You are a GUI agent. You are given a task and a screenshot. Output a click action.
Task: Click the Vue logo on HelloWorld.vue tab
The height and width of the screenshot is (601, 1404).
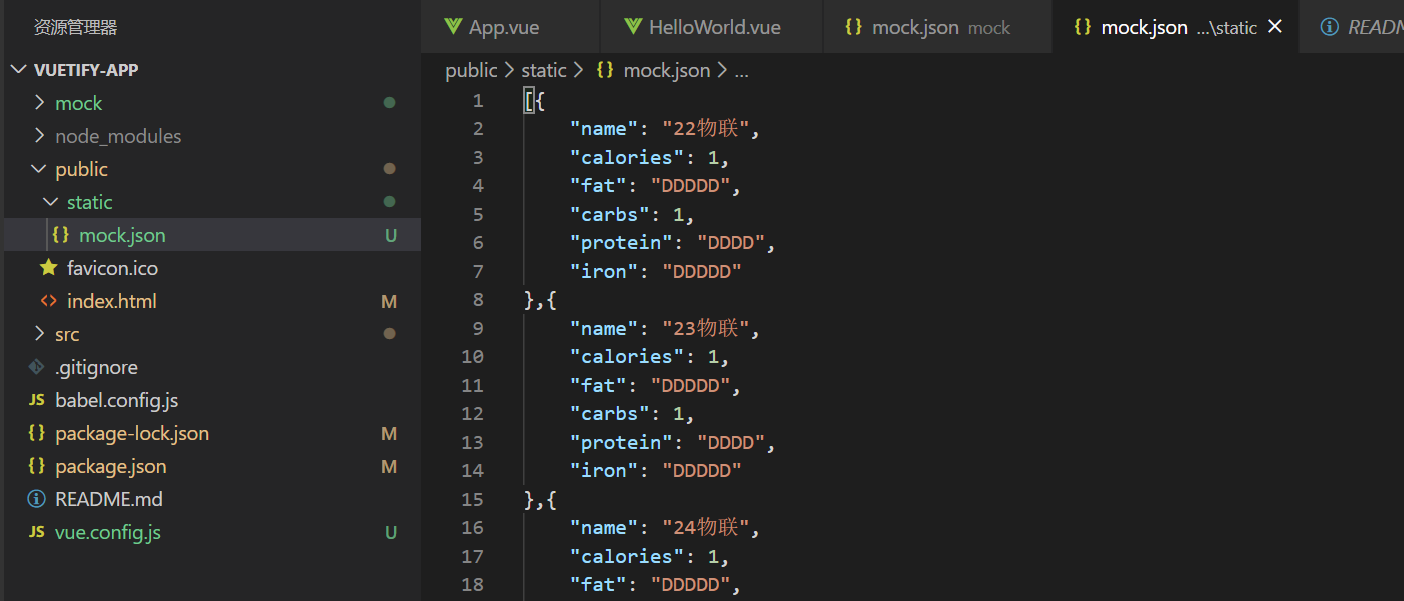(x=633, y=27)
